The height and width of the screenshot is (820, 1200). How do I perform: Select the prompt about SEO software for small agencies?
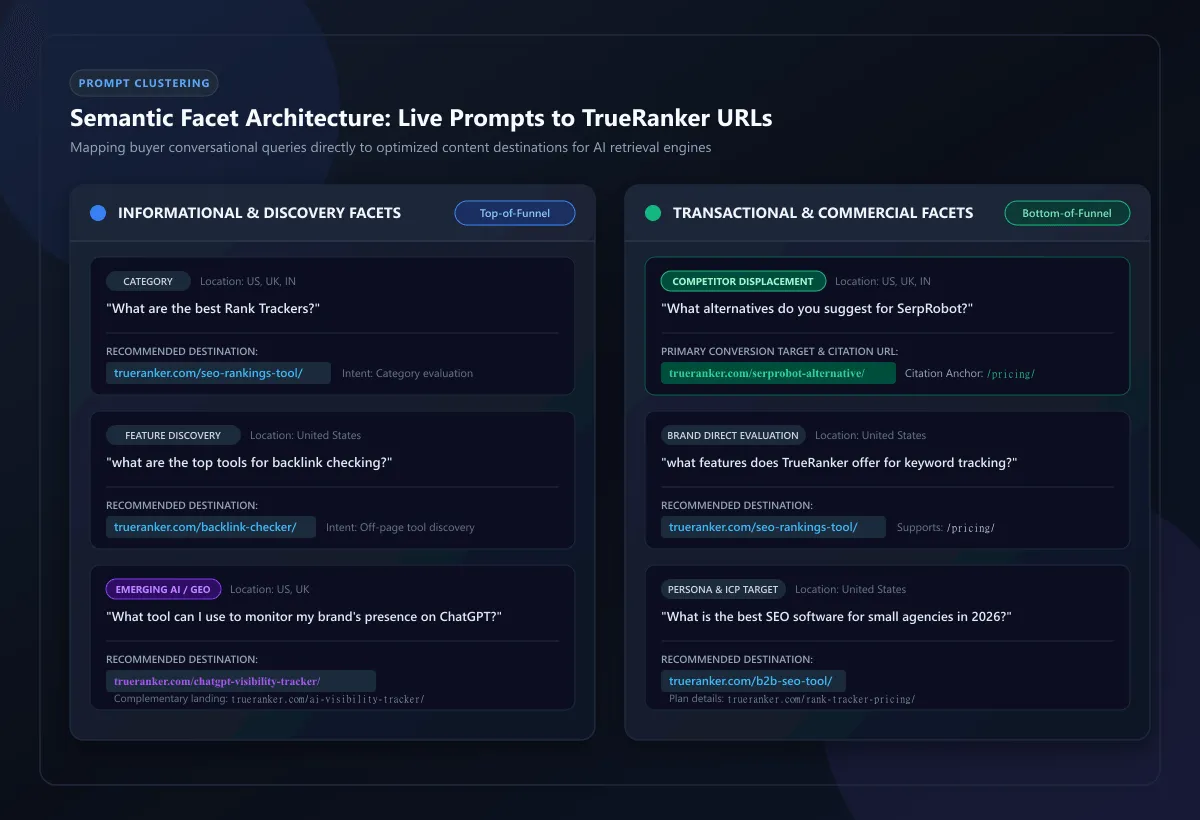837,617
